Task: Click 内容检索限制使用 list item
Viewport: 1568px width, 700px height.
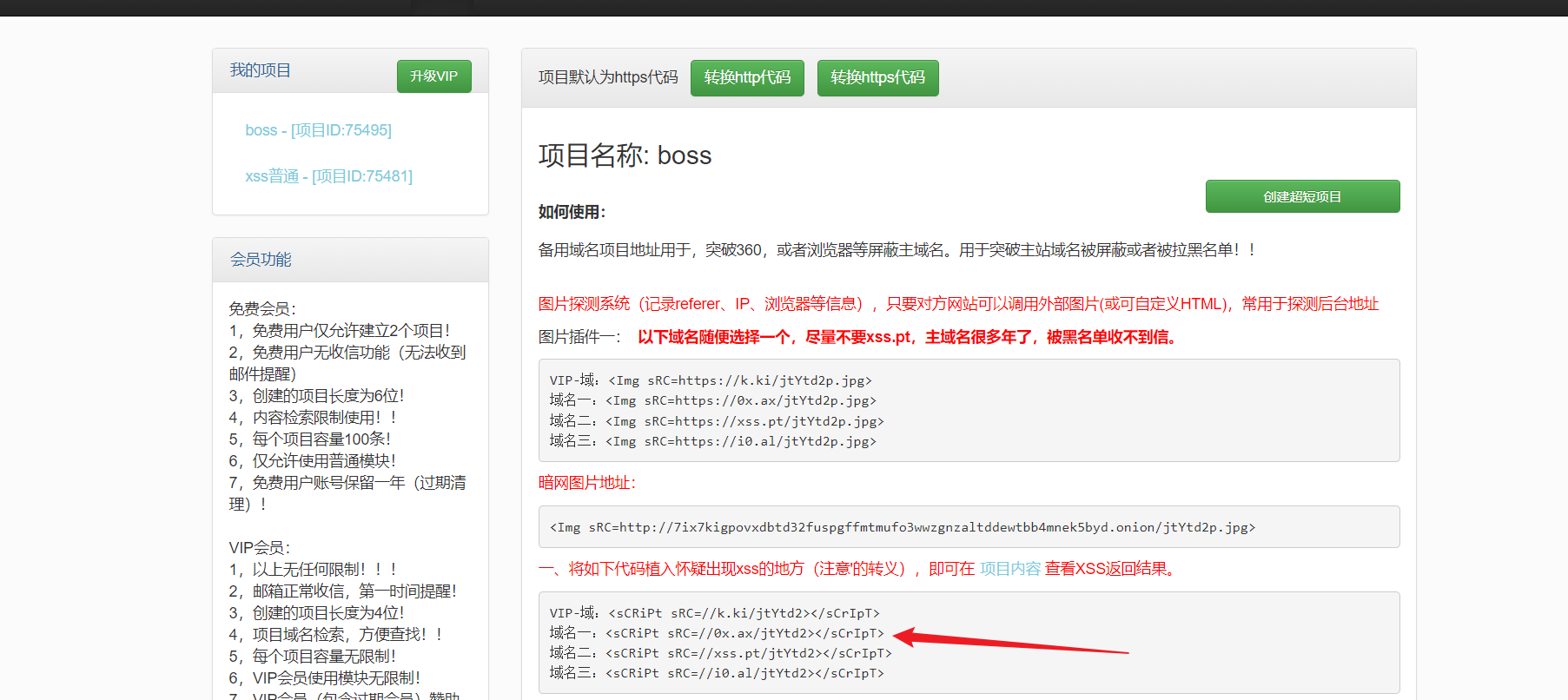Action: tap(314, 418)
